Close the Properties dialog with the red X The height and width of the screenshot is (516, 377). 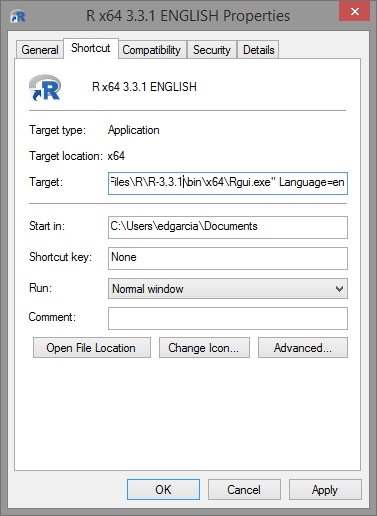pyautogui.click(x=354, y=12)
